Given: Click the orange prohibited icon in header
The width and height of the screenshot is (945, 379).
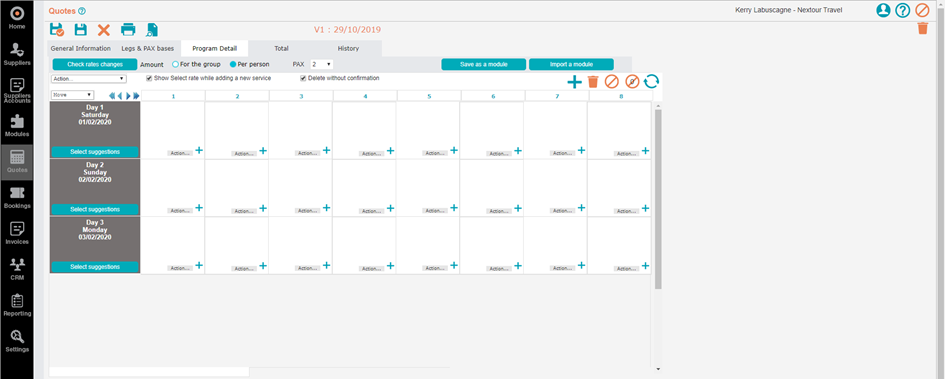Looking at the screenshot, I should (922, 10).
